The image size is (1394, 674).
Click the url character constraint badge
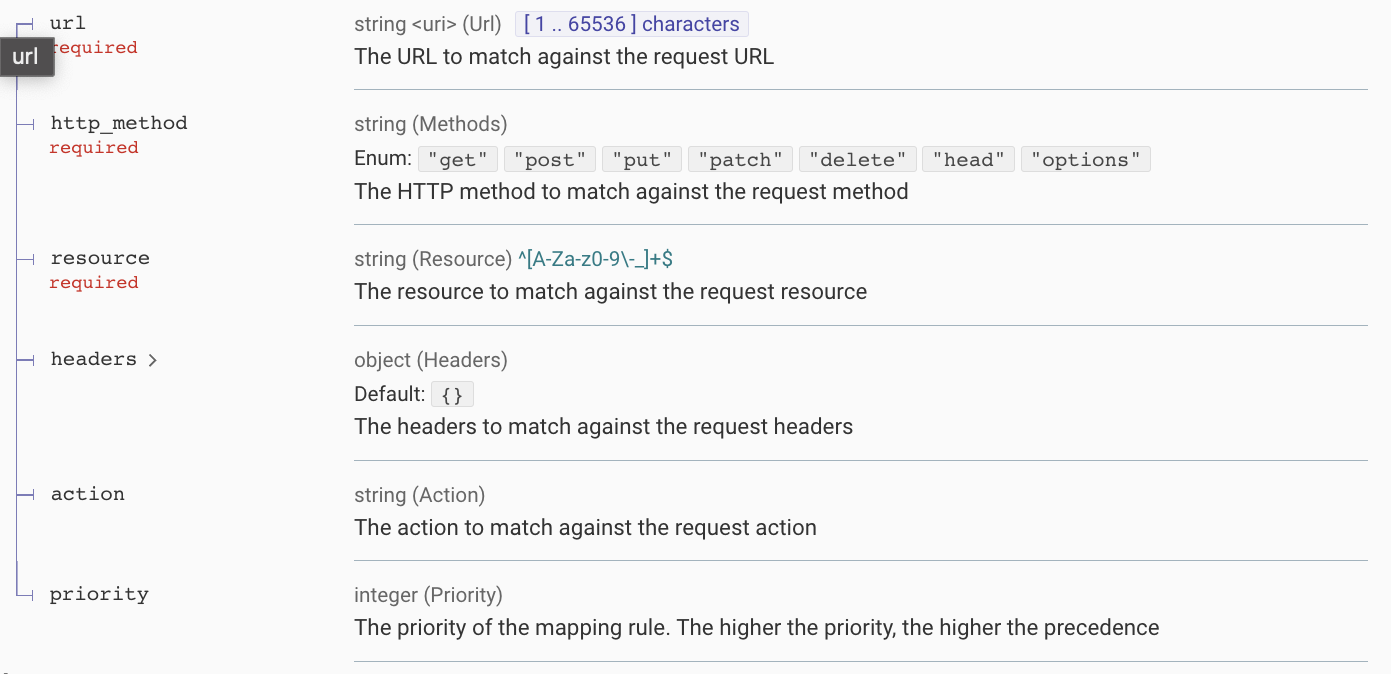point(631,23)
